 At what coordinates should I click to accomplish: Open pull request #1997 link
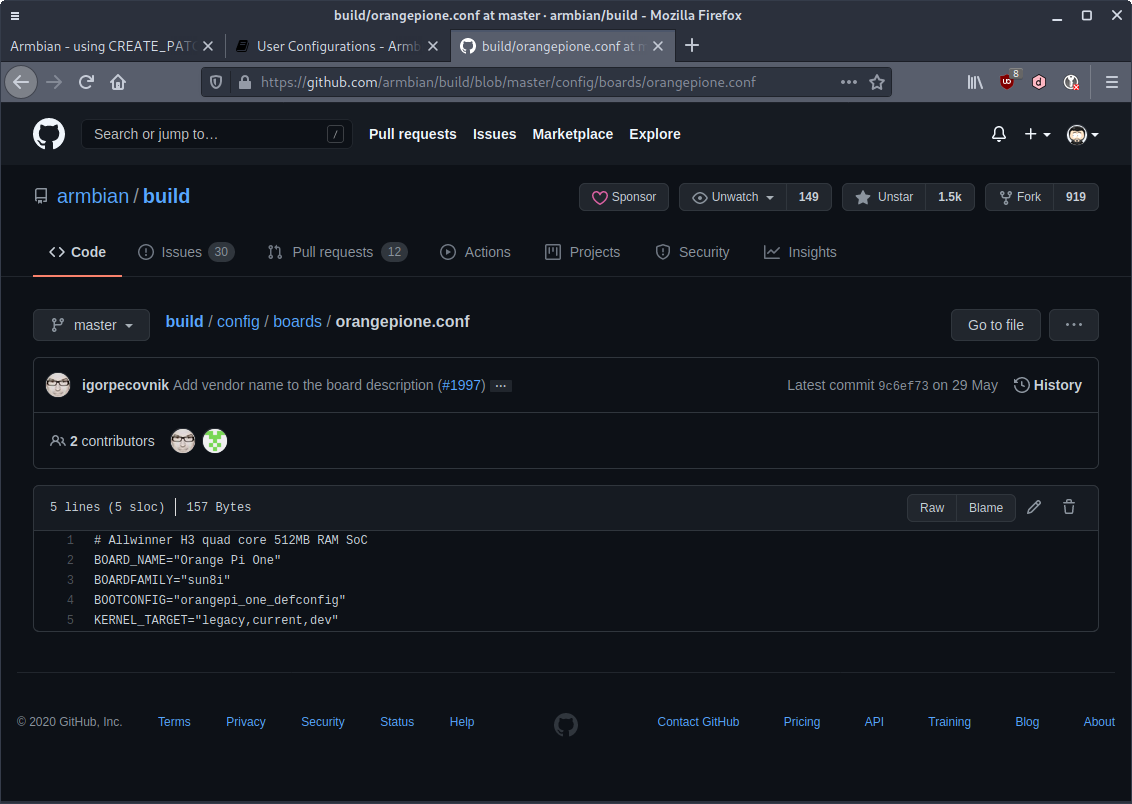(461, 385)
